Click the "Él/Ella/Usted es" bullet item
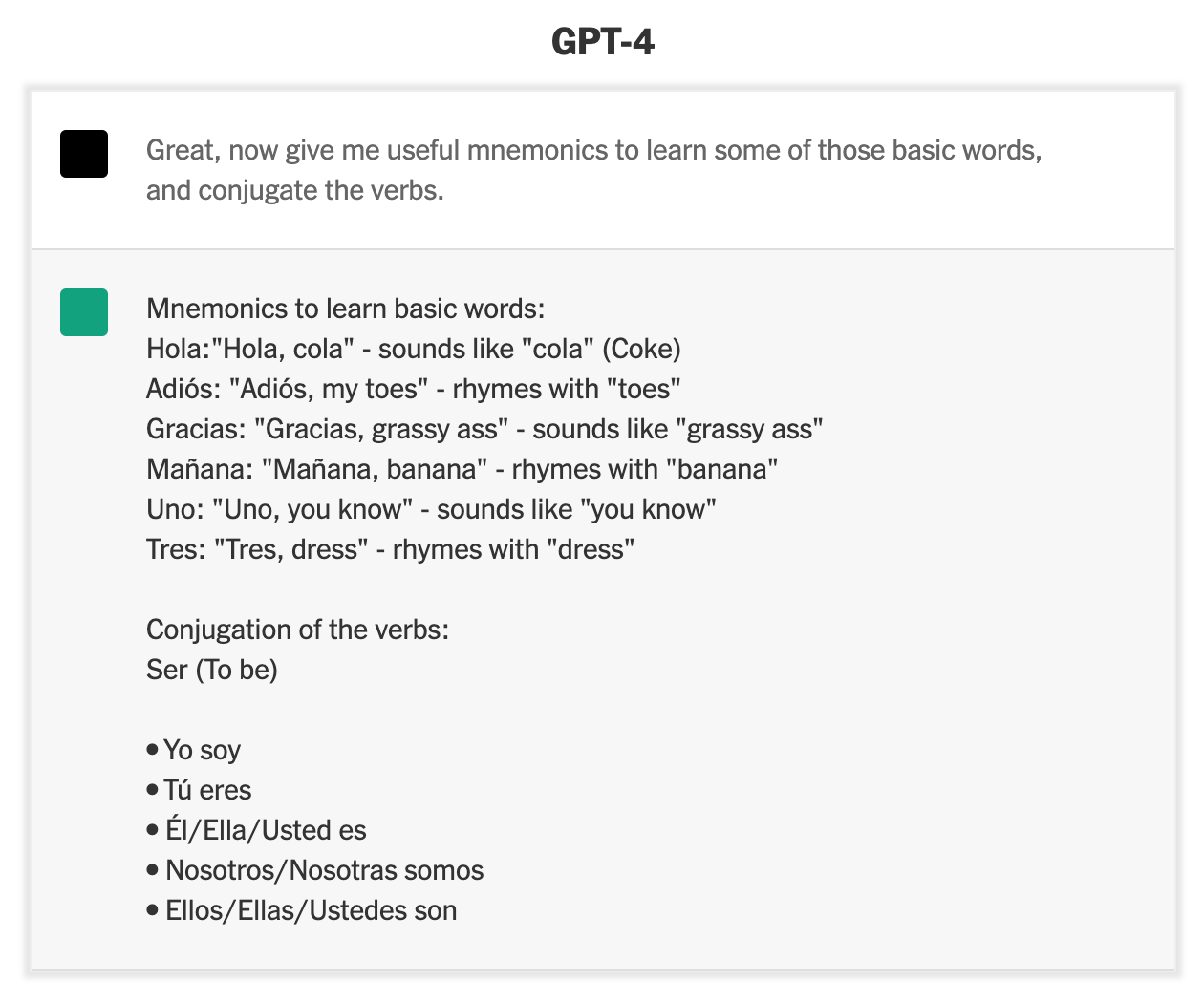Image resolution: width=1204 pixels, height=1003 pixels. [266, 830]
